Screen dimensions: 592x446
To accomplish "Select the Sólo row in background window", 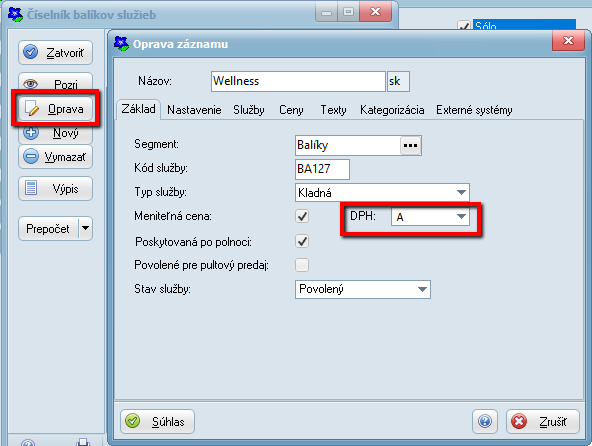I will click(x=524, y=25).
